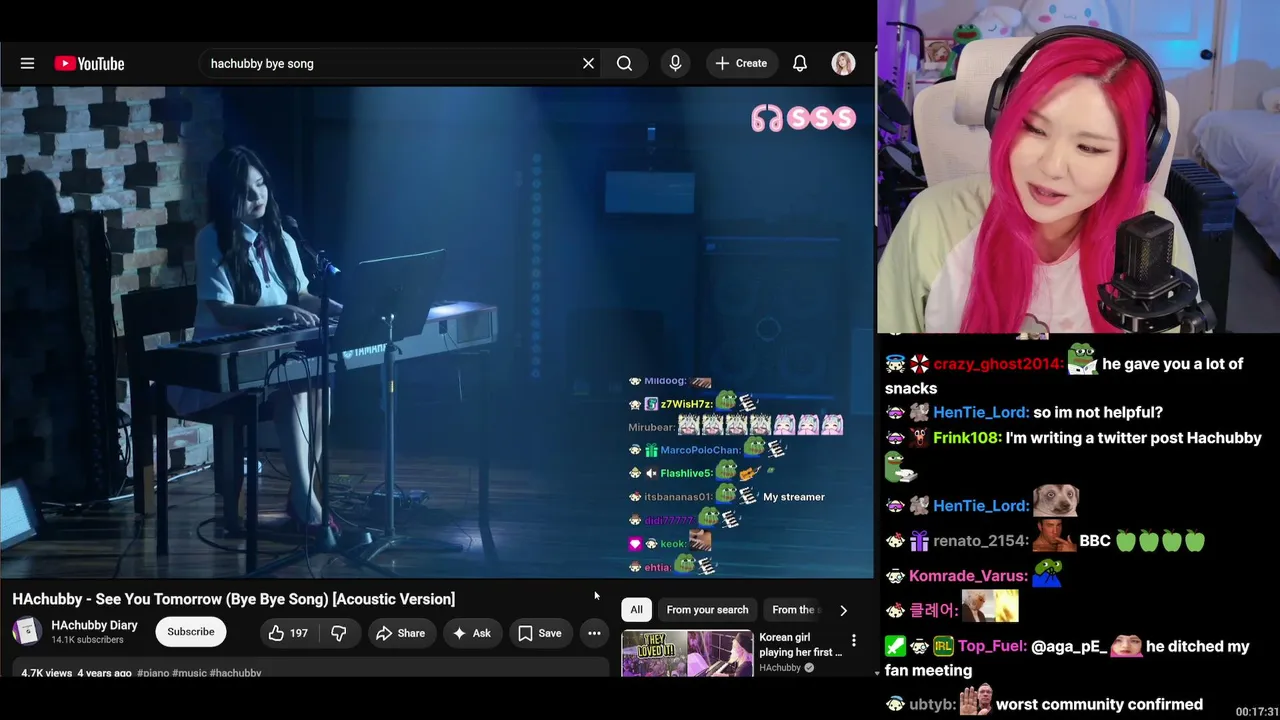Open the Create menu

coord(741,63)
